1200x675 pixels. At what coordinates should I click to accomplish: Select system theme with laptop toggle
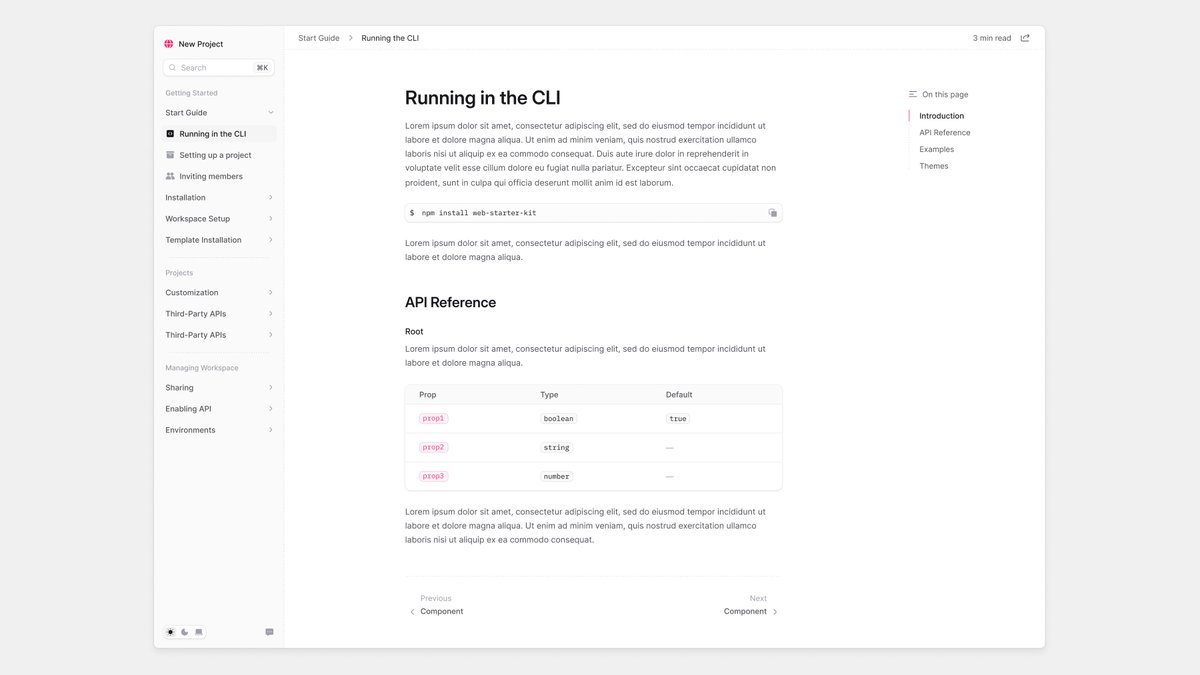coord(198,631)
